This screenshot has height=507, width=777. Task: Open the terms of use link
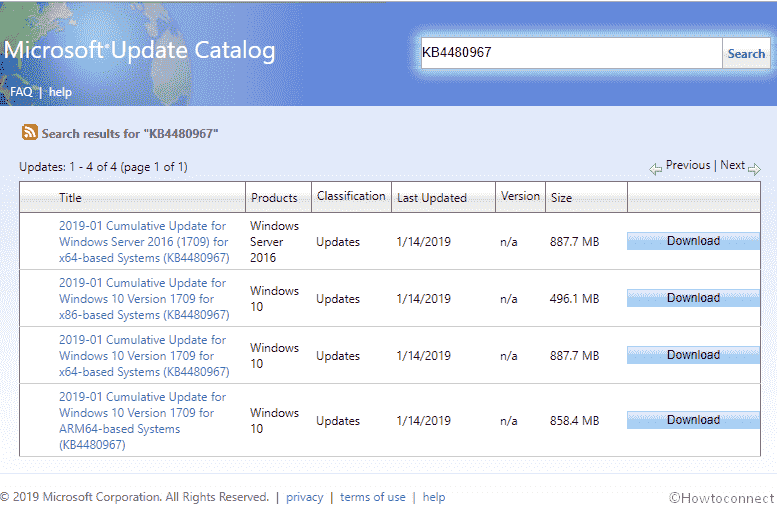[373, 497]
